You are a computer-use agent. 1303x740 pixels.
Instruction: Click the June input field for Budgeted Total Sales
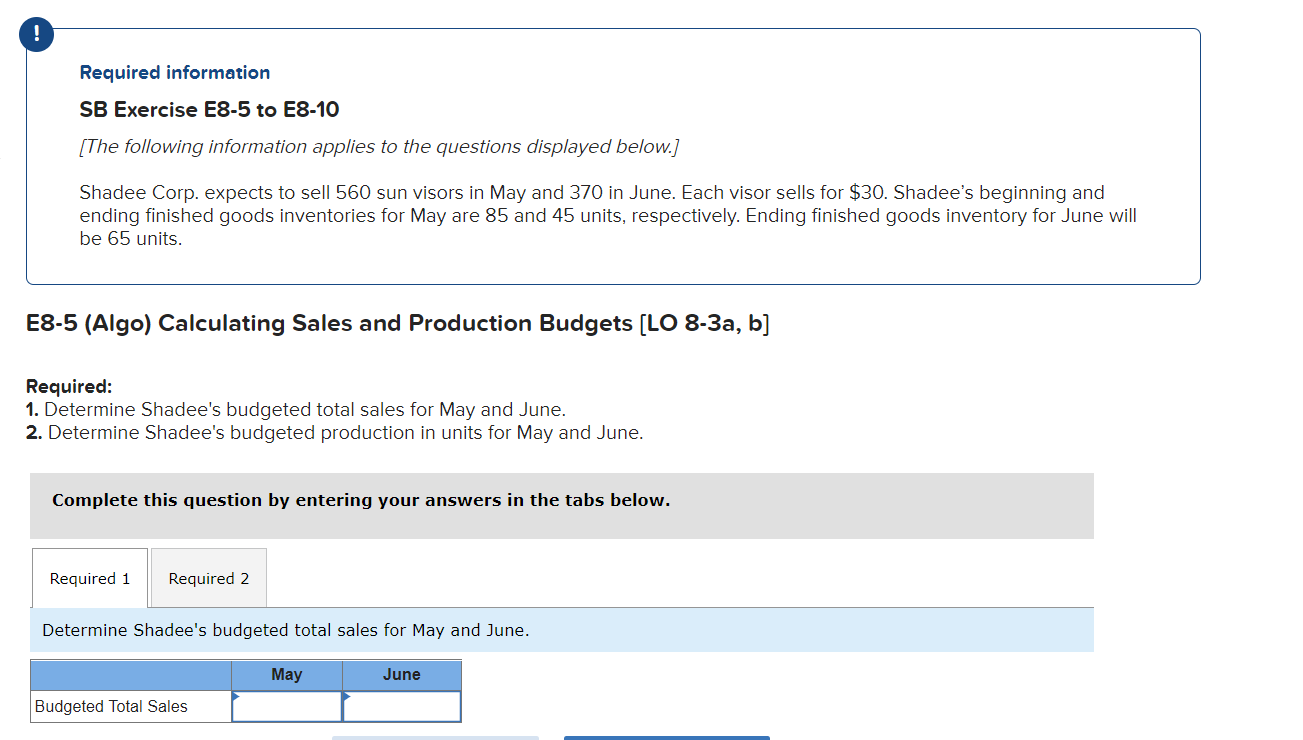[402, 707]
